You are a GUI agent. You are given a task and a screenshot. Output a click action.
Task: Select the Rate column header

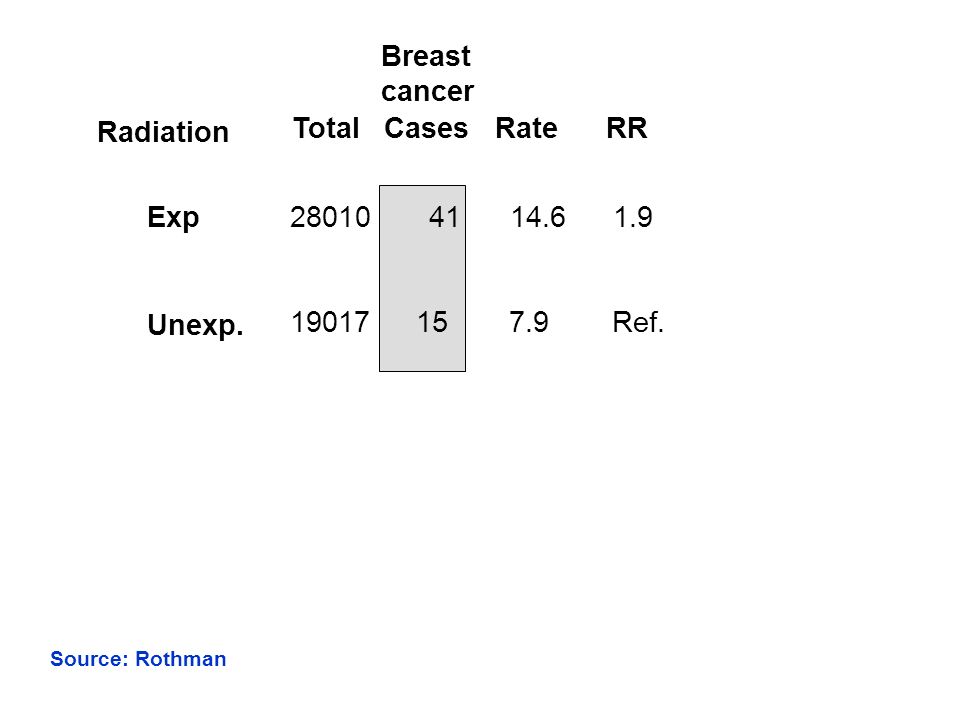[526, 128]
